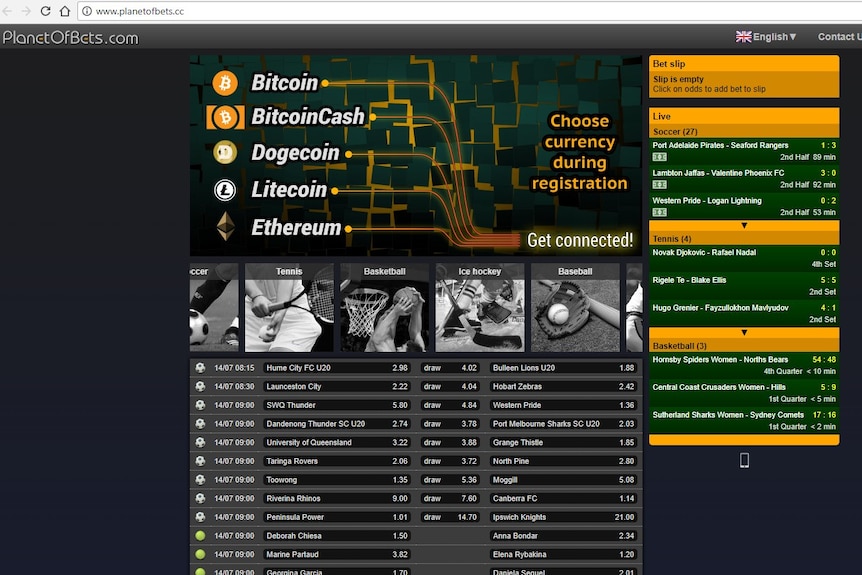Open live Central Coast Crusaders Women match
Image resolution: width=862 pixels, height=575 pixels.
pos(744,393)
